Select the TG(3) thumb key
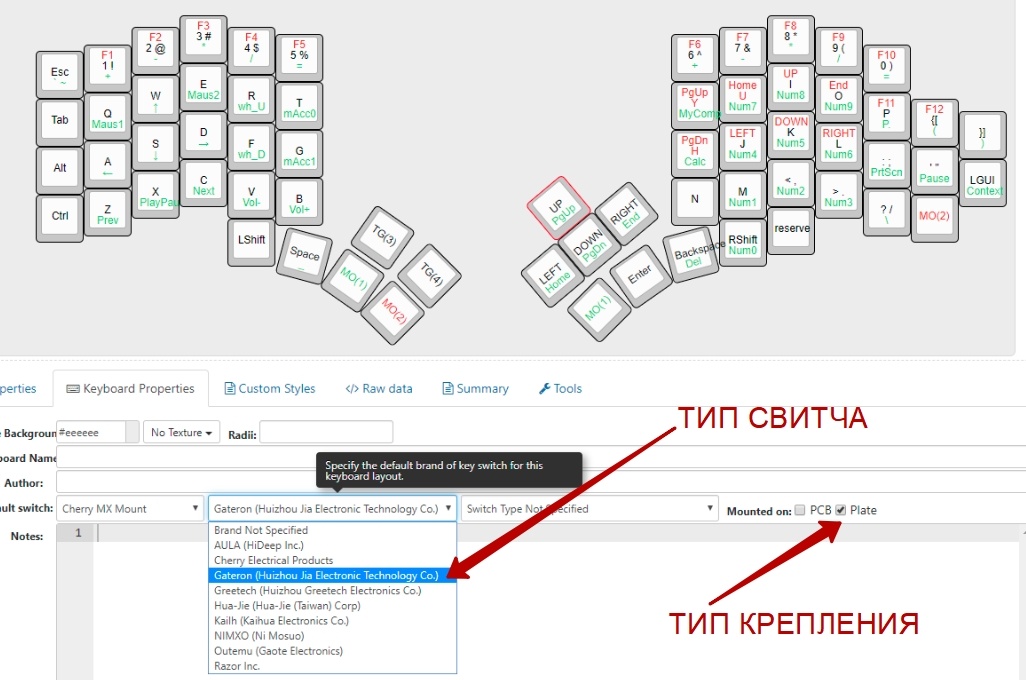 [383, 237]
